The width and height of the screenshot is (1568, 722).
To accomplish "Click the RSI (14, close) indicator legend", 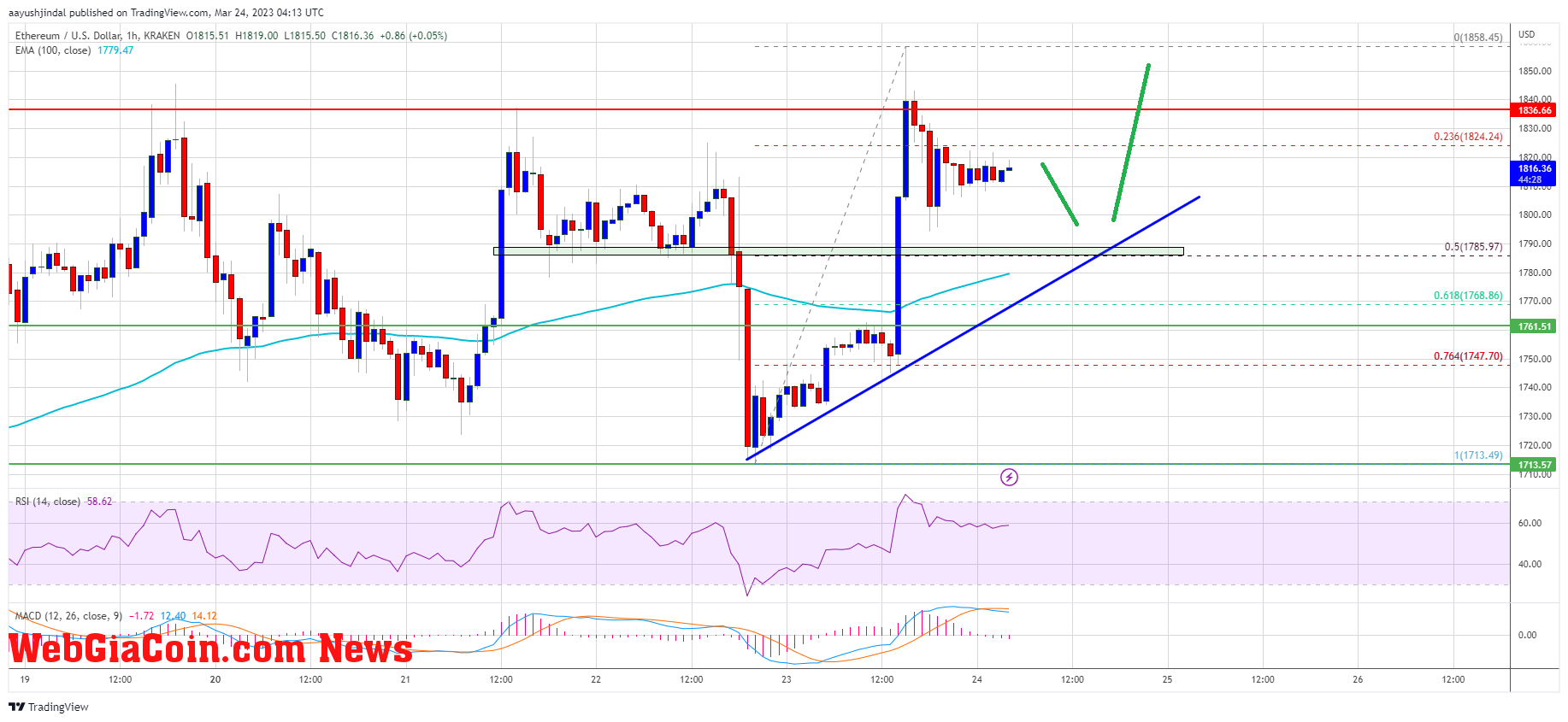I will [x=48, y=502].
